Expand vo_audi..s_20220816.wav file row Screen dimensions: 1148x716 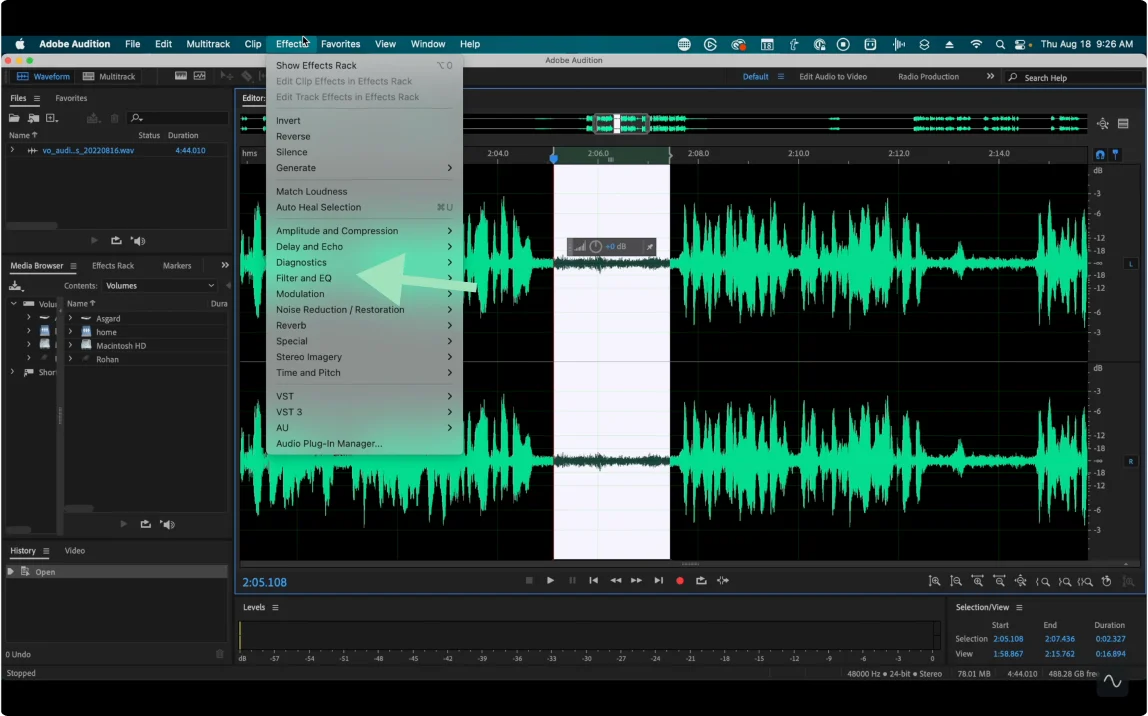pos(12,150)
